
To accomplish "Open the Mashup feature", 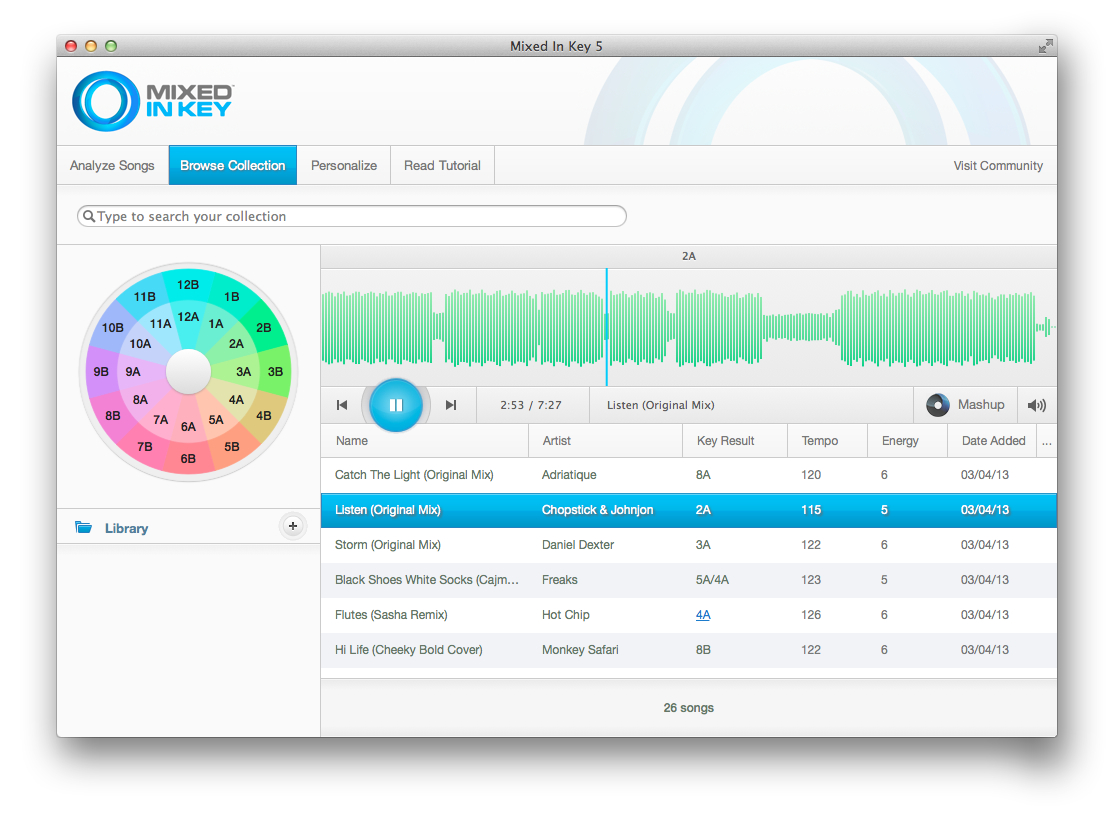I will point(966,405).
